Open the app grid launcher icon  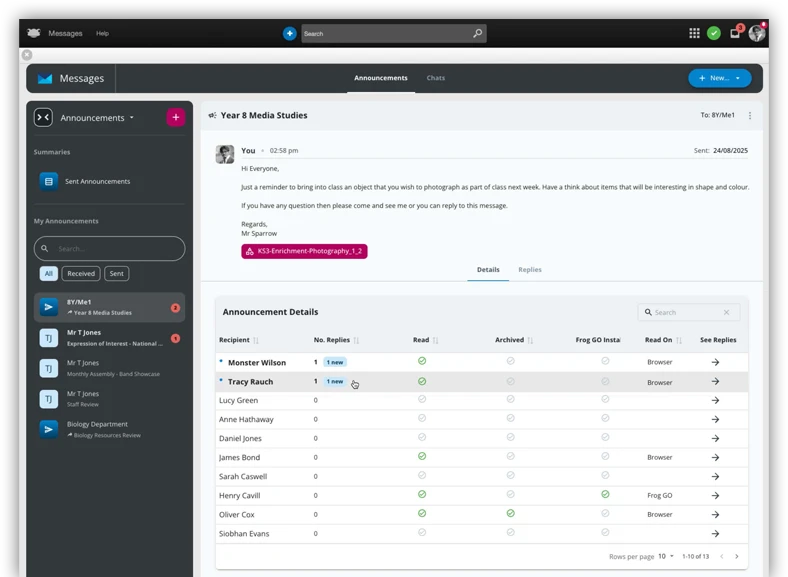694,33
